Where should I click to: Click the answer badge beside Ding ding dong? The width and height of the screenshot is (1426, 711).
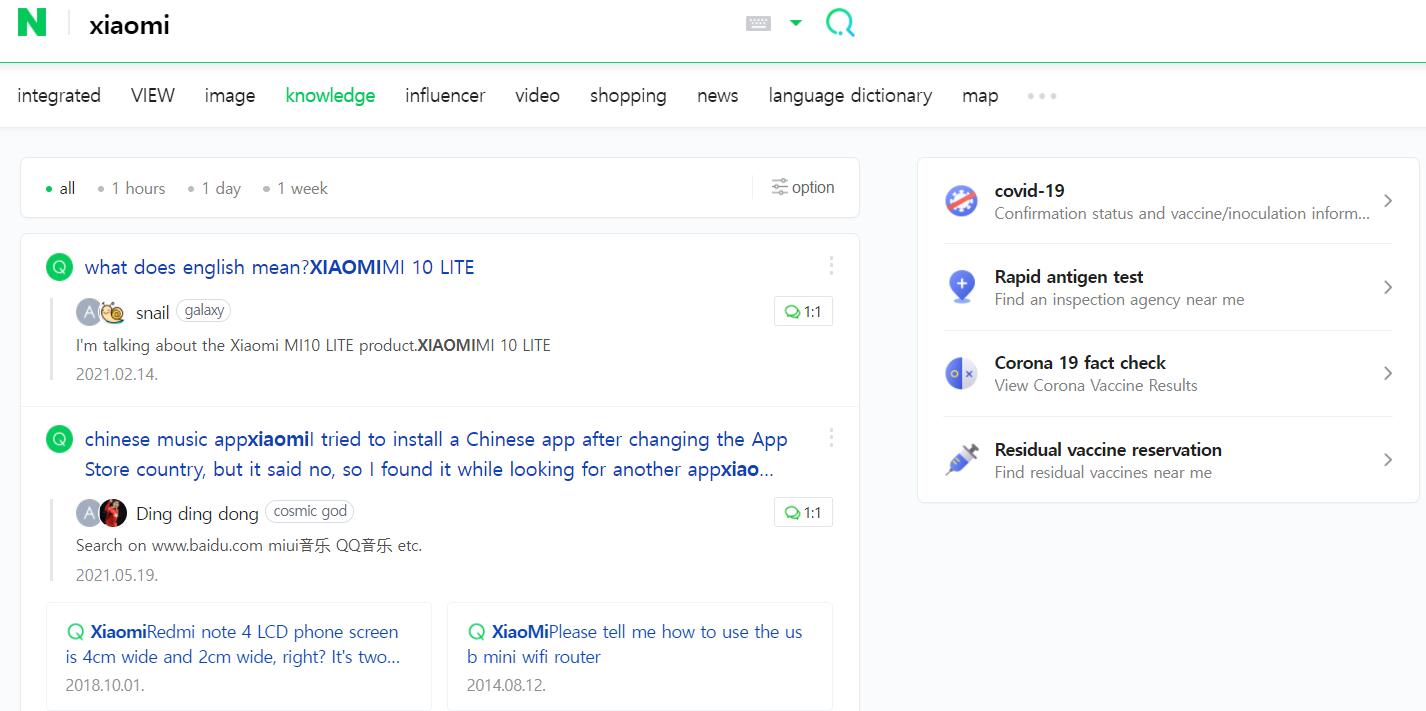pos(88,513)
